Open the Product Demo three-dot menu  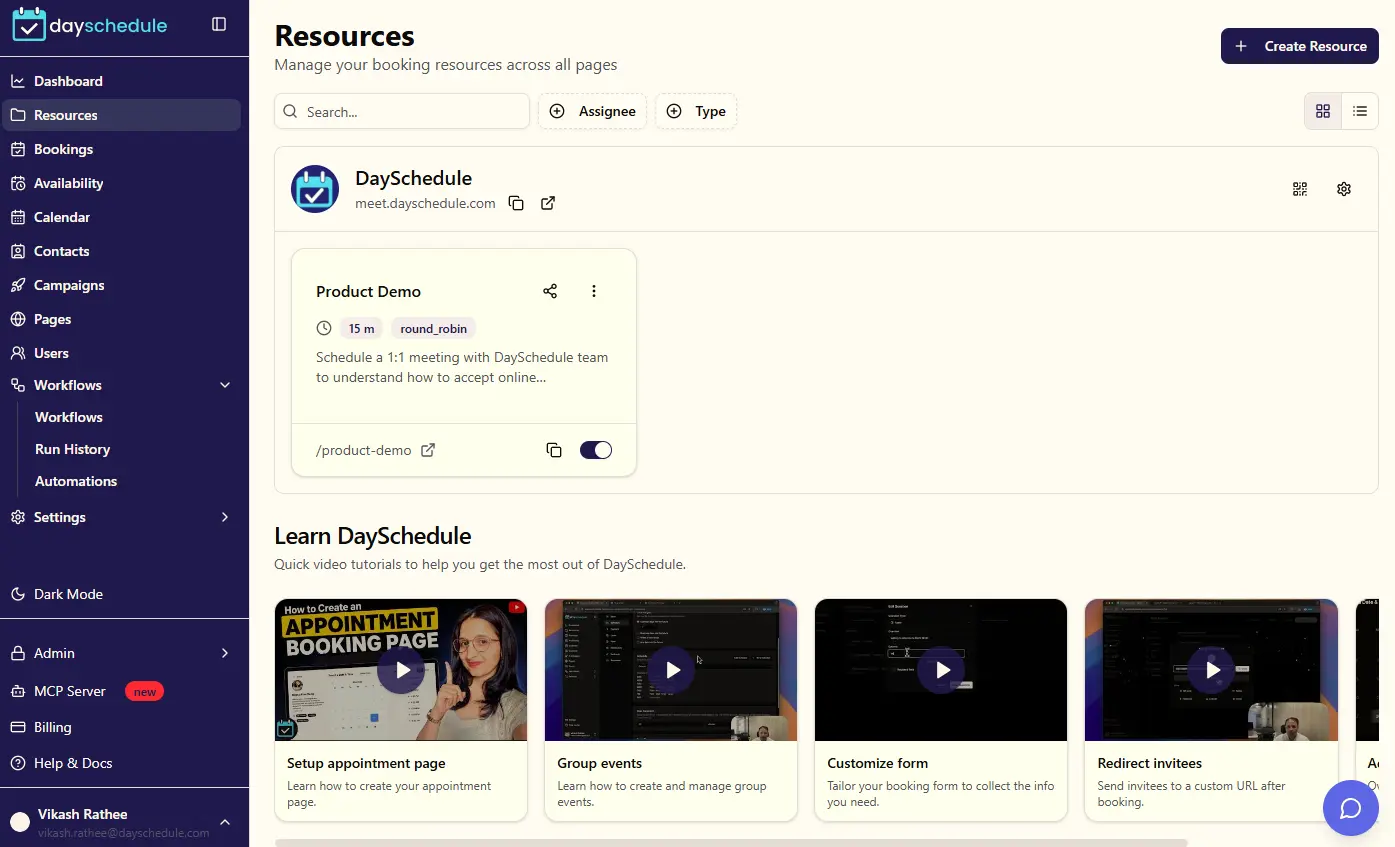pos(594,291)
